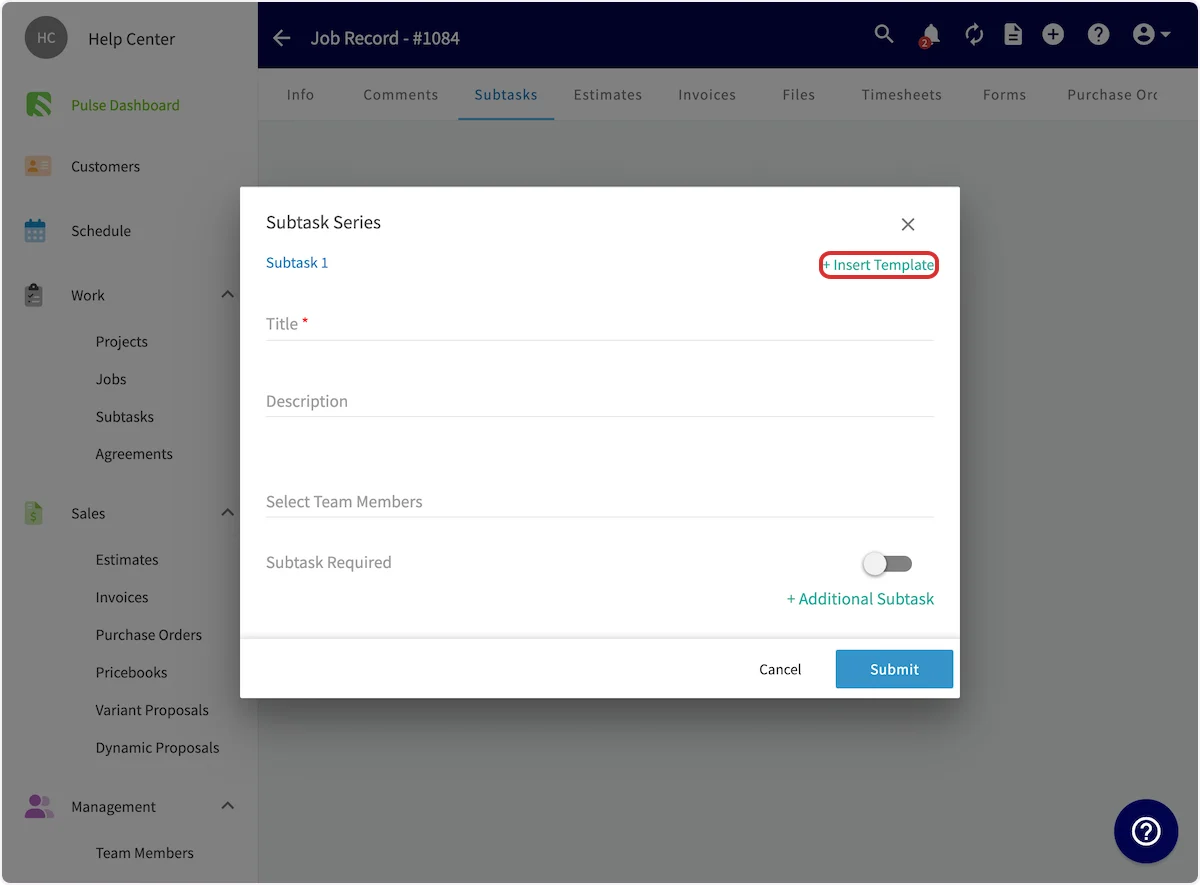Viewport: 1200px width, 885px height.
Task: Collapse the Work section chevron
Action: 227,295
